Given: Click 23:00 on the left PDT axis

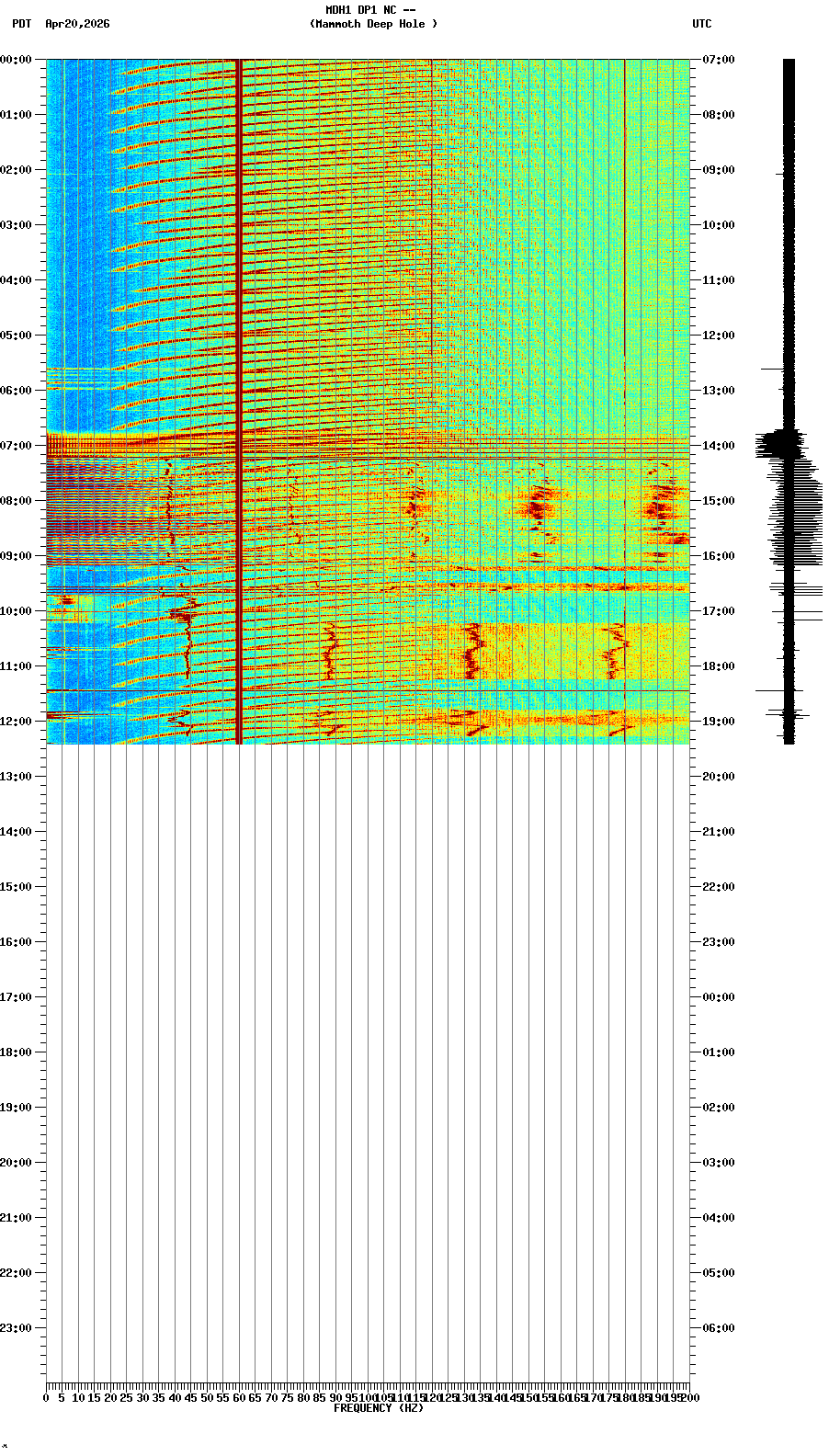Looking at the screenshot, I should pos(17,1328).
